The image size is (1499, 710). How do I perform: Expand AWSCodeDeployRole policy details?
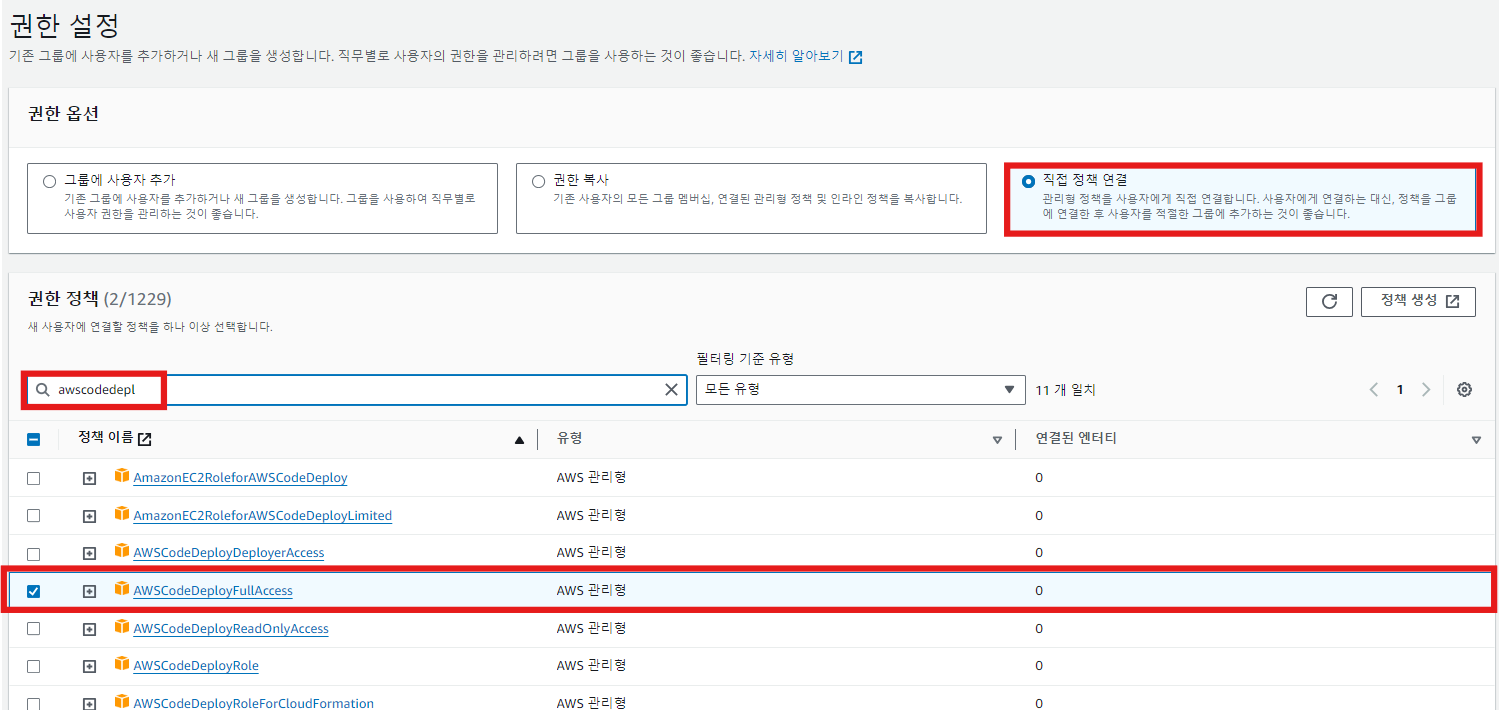point(89,666)
